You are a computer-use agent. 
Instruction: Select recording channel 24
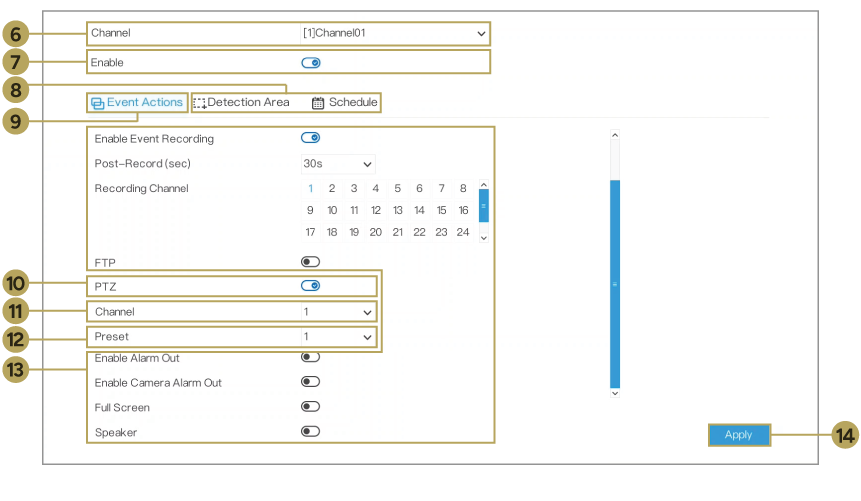pos(463,232)
